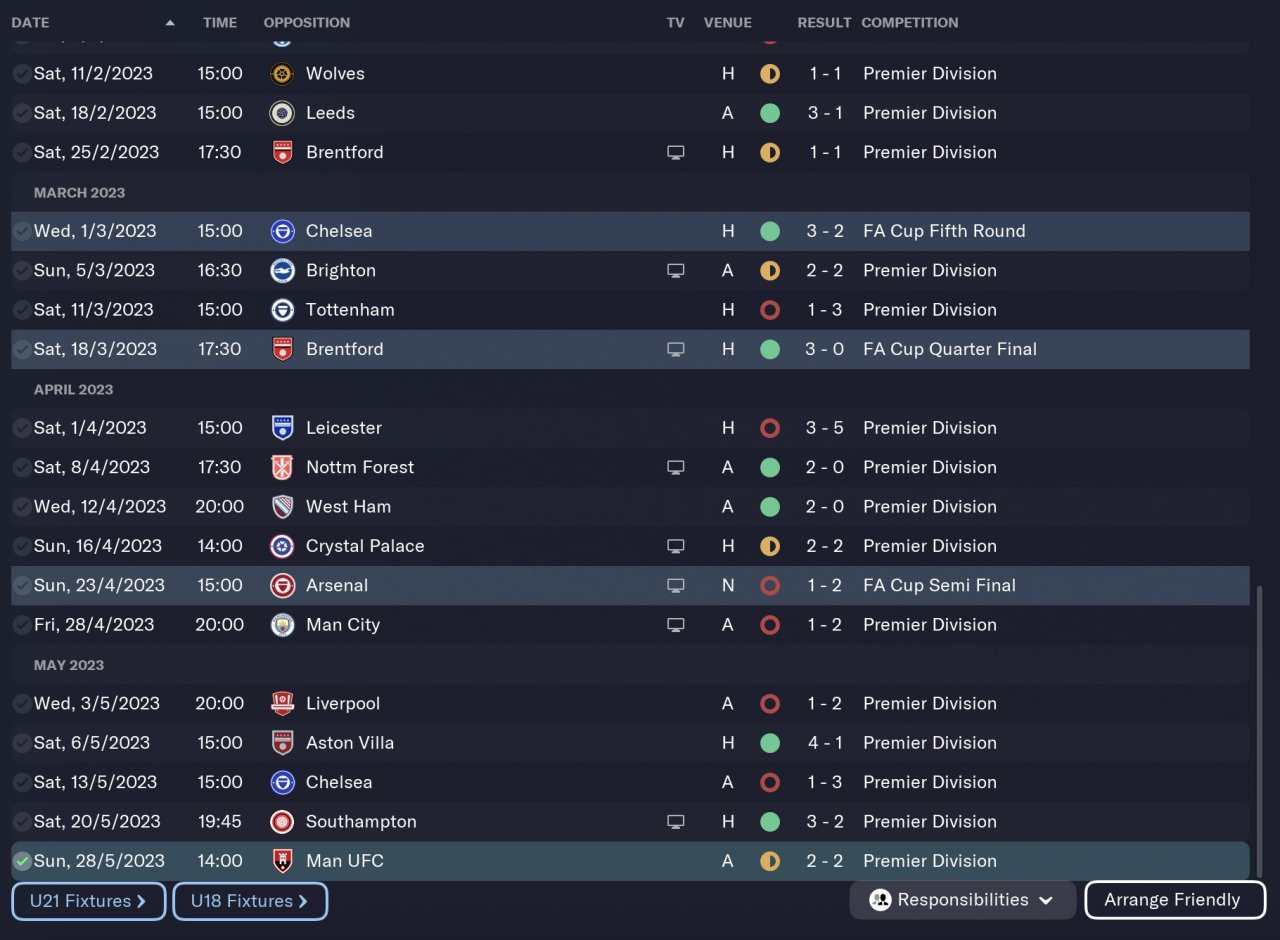
Task: Click the Competition column header
Action: coord(909,23)
